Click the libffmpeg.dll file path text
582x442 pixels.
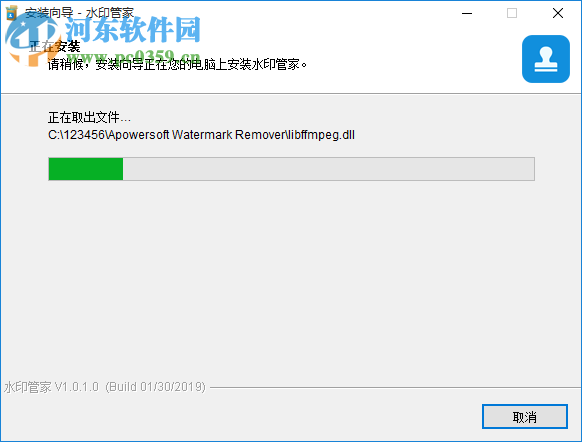coord(201,135)
